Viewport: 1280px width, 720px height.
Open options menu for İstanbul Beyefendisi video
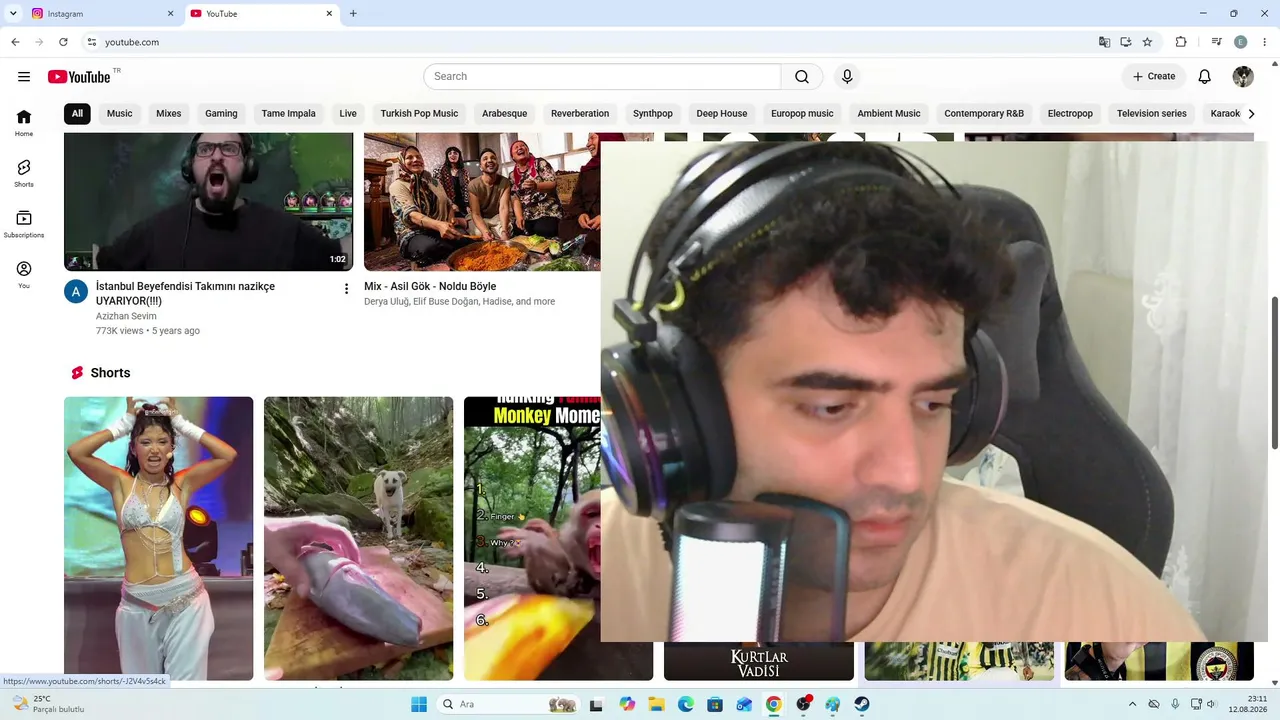347,289
